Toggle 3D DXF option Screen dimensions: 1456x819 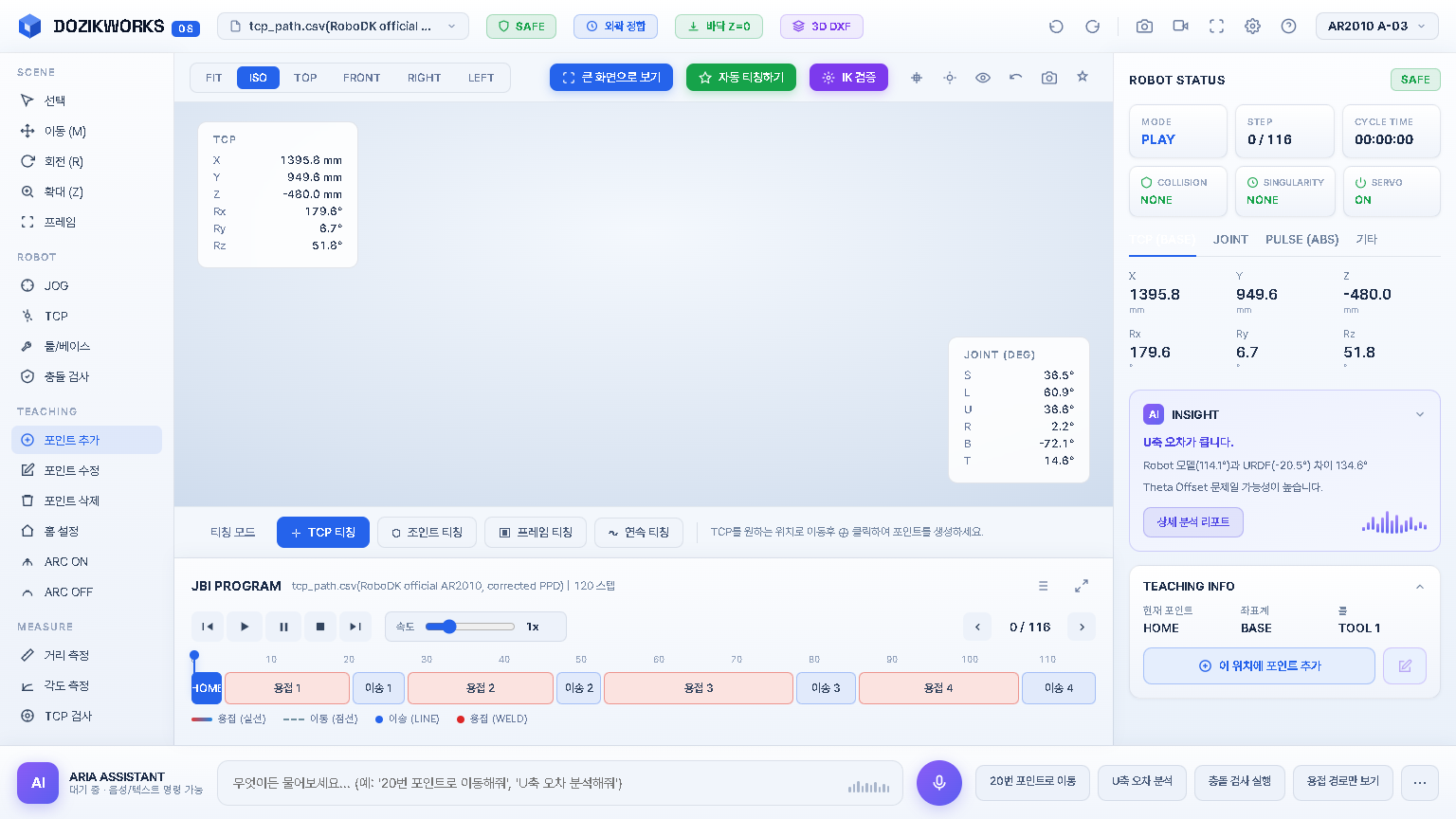(x=822, y=27)
